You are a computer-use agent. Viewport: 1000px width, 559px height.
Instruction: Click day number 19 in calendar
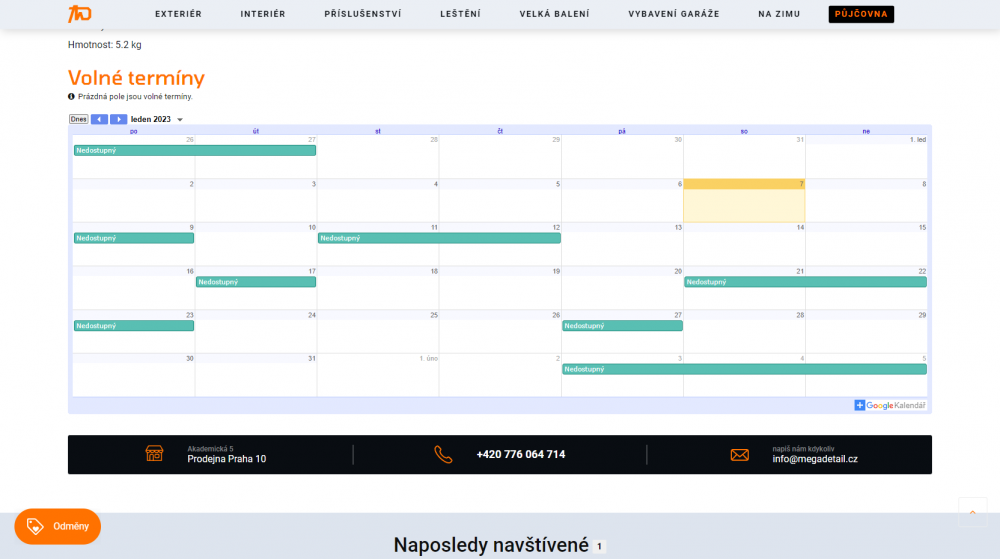(x=556, y=272)
